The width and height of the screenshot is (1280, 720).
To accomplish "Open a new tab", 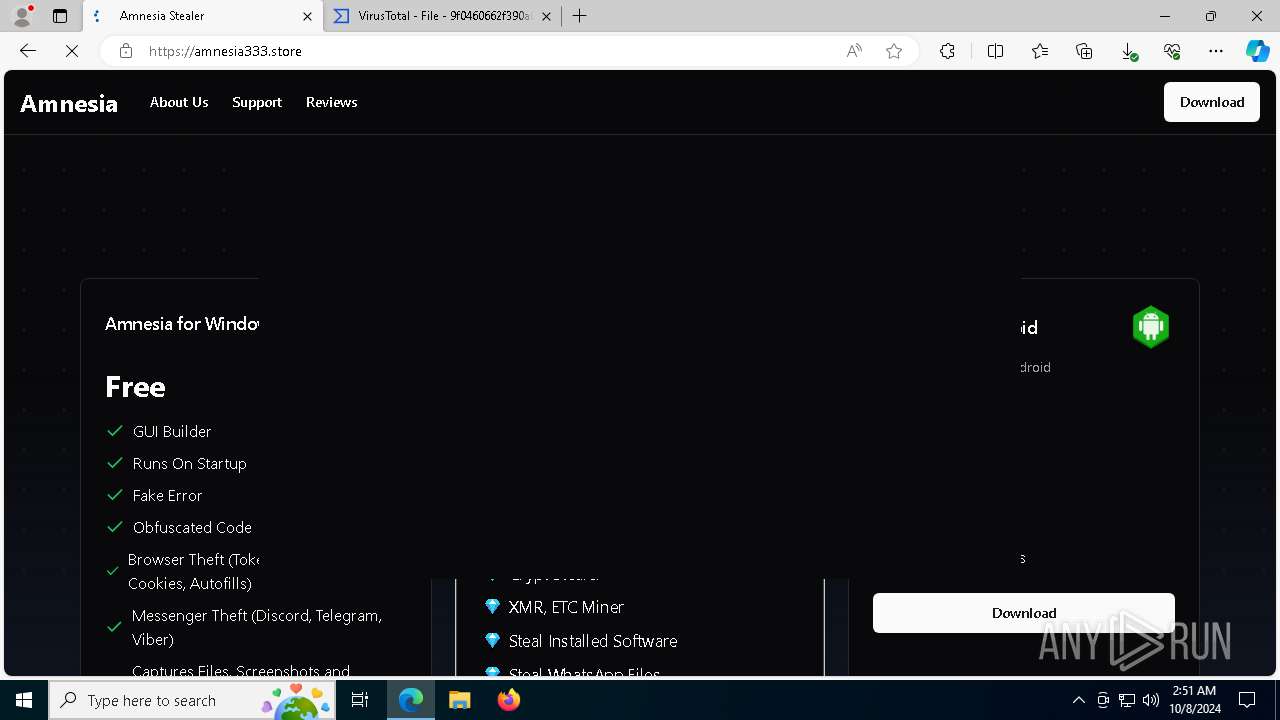I will point(580,16).
